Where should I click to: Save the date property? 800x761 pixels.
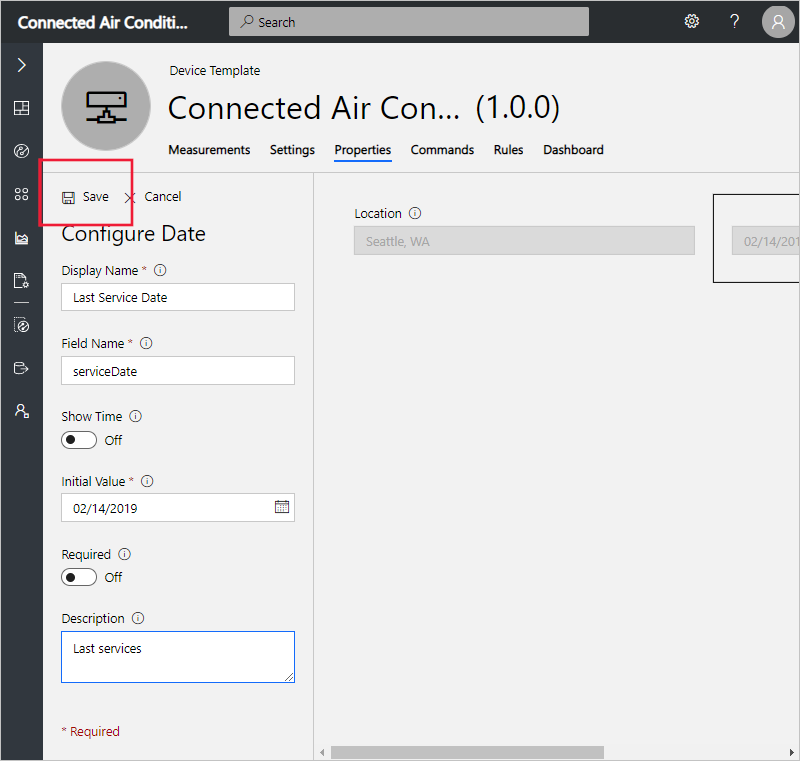pyautogui.click(x=86, y=197)
